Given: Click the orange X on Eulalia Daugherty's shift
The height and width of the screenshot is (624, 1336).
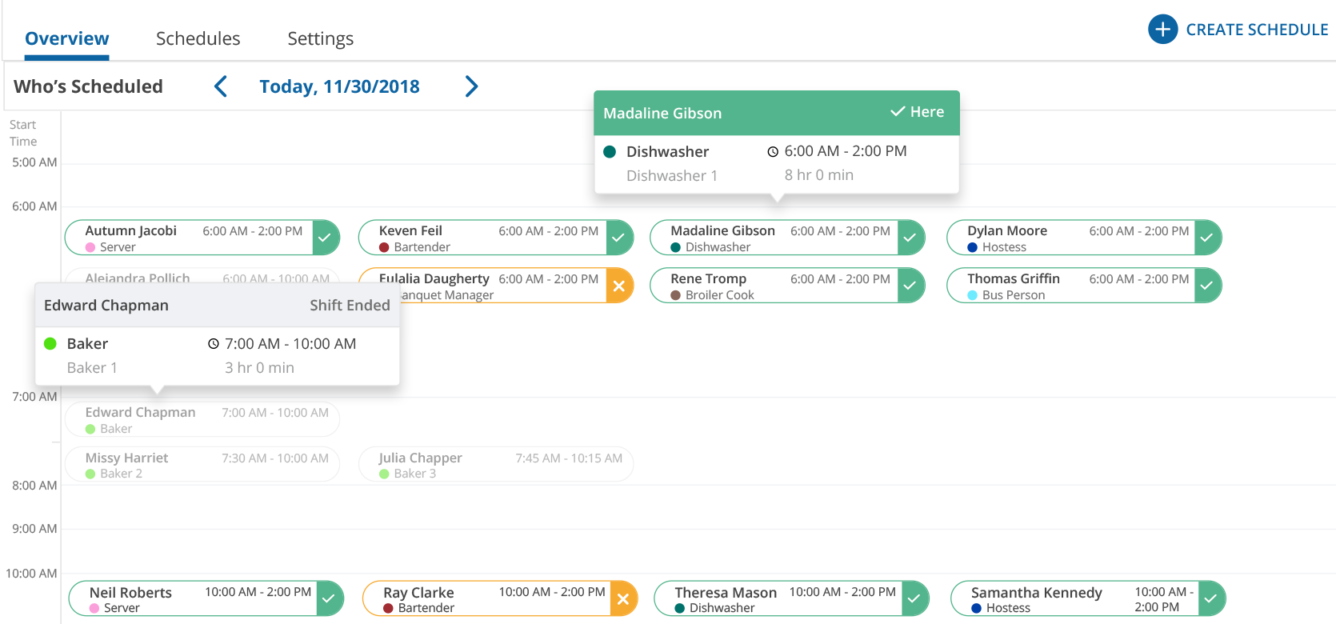Looking at the screenshot, I should point(619,286).
